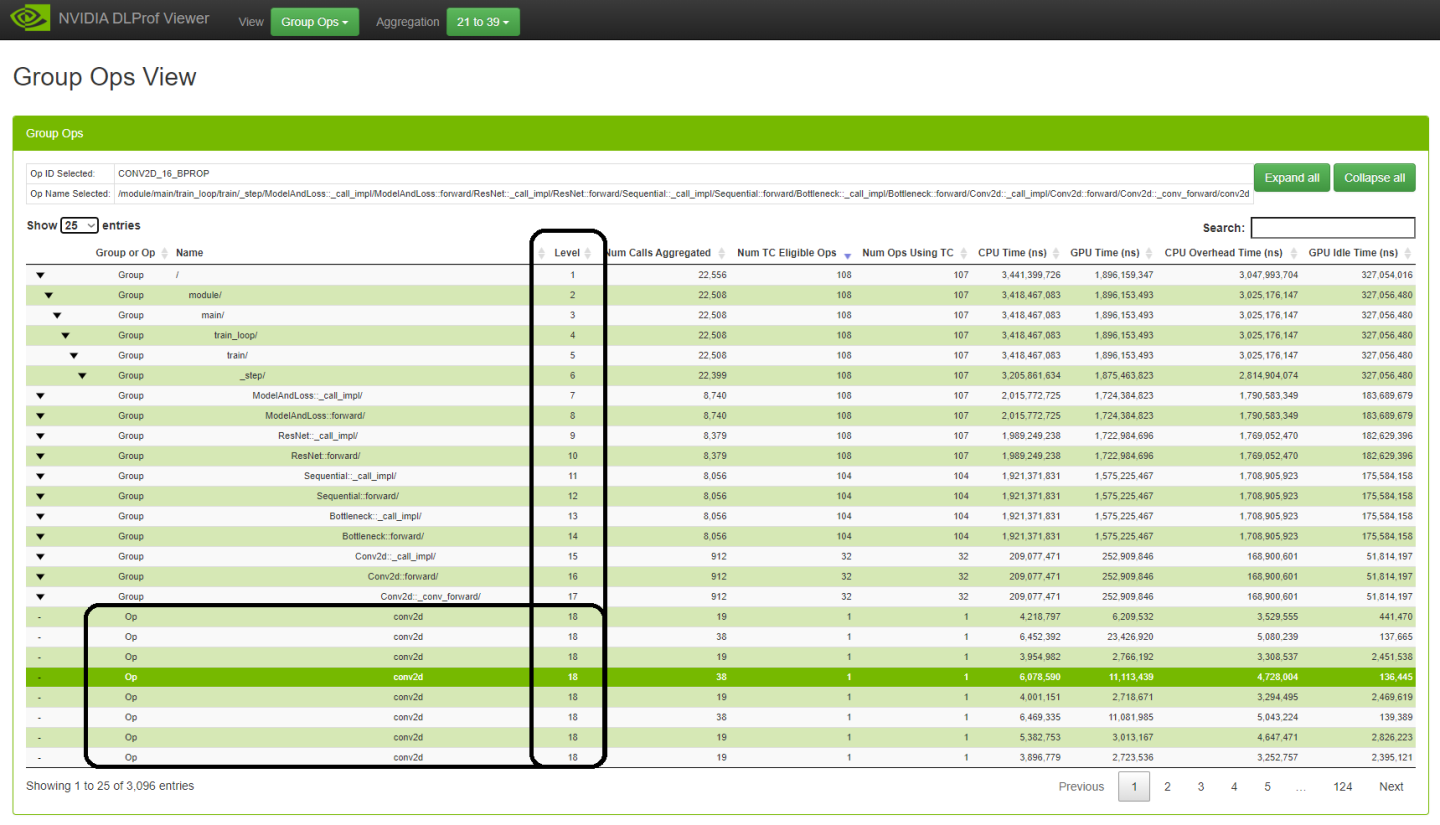Viewport: 1440px width, 825px height.
Task: Click Next page link
Action: point(1391,787)
